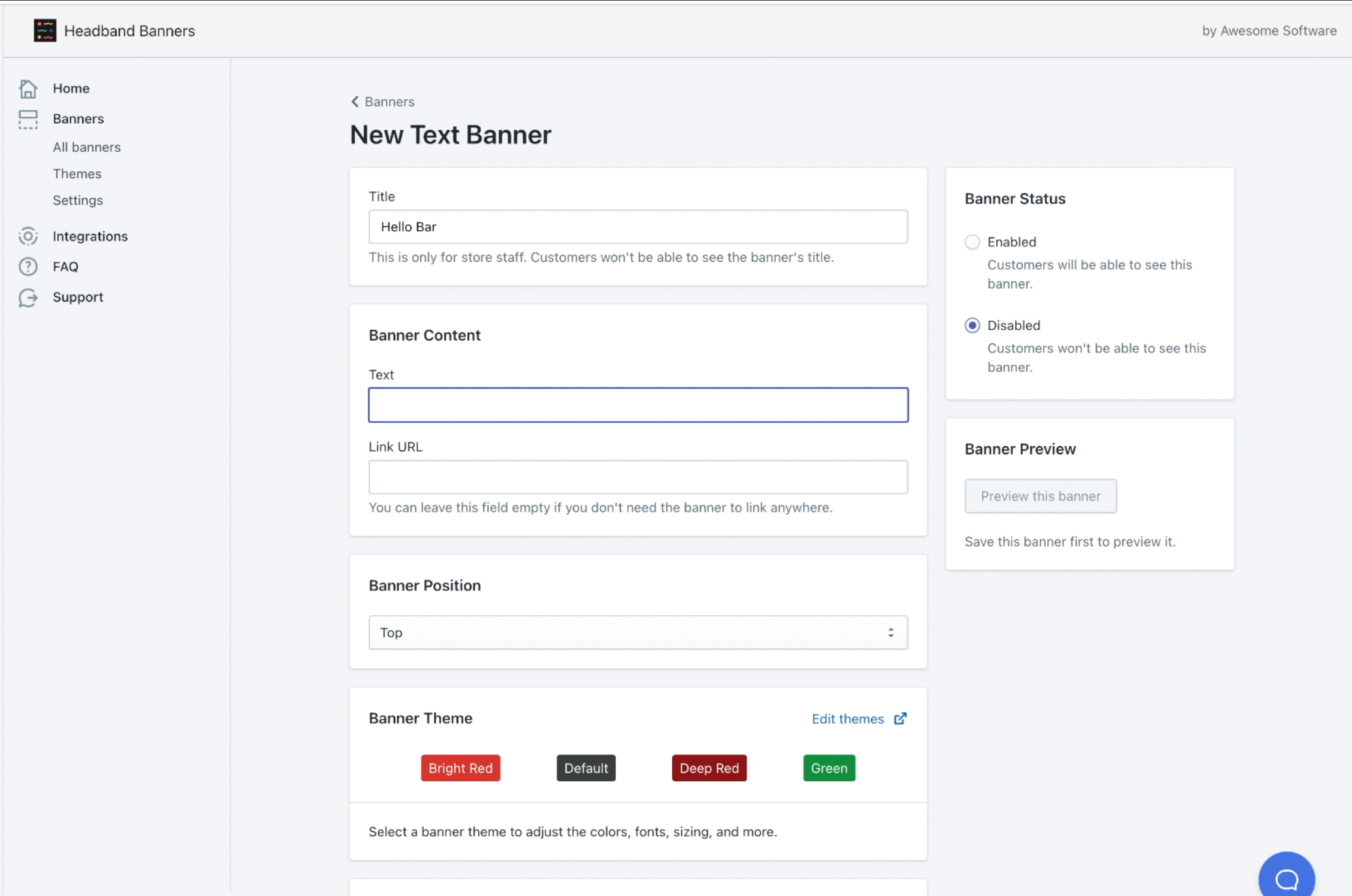The image size is (1352, 896).
Task: Click the 'by Awesome Software' text
Action: (1269, 31)
